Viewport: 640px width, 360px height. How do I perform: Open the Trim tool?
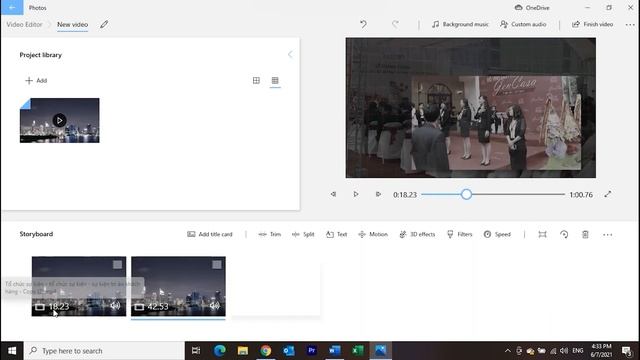(270, 234)
